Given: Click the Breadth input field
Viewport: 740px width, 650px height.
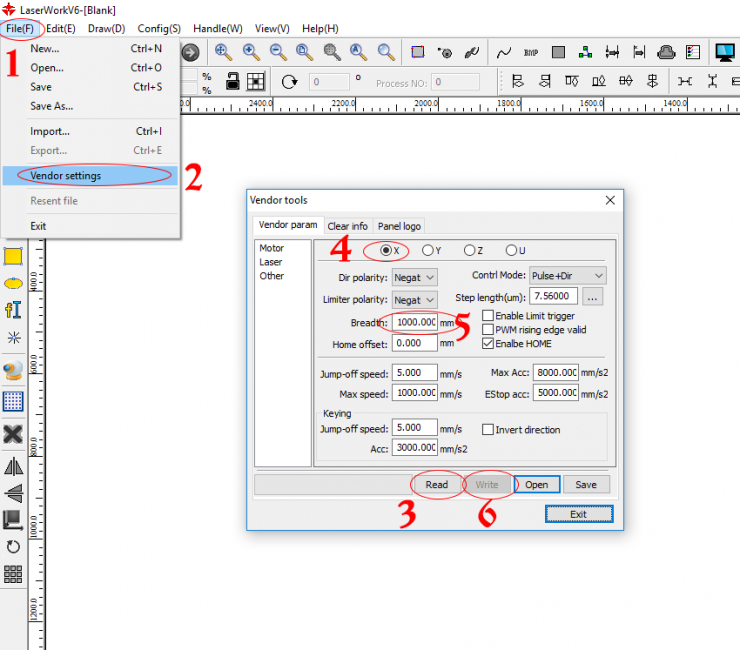Looking at the screenshot, I should (414, 322).
